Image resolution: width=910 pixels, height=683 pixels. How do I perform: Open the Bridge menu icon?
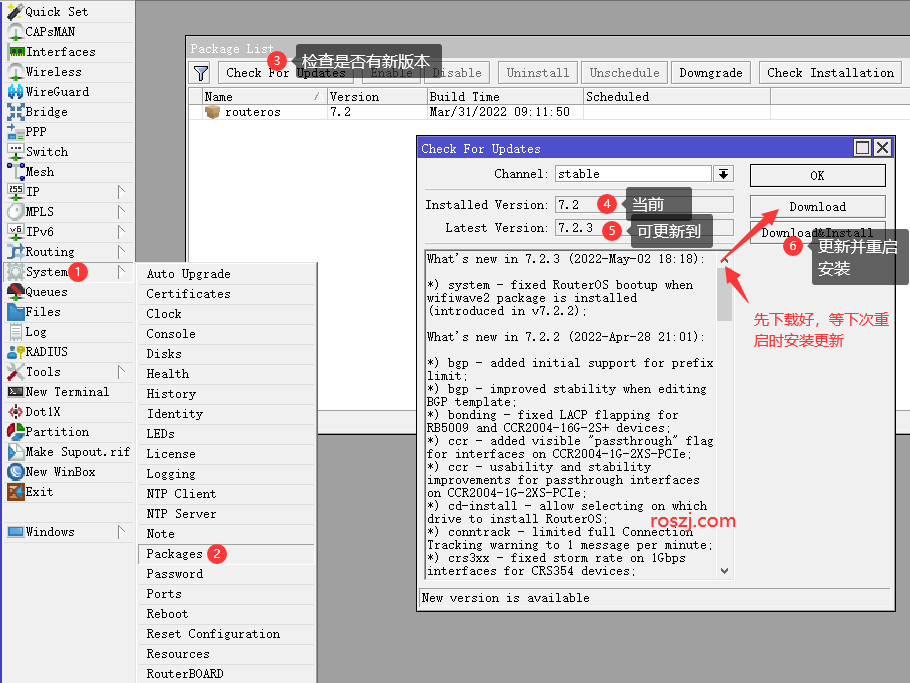15,112
